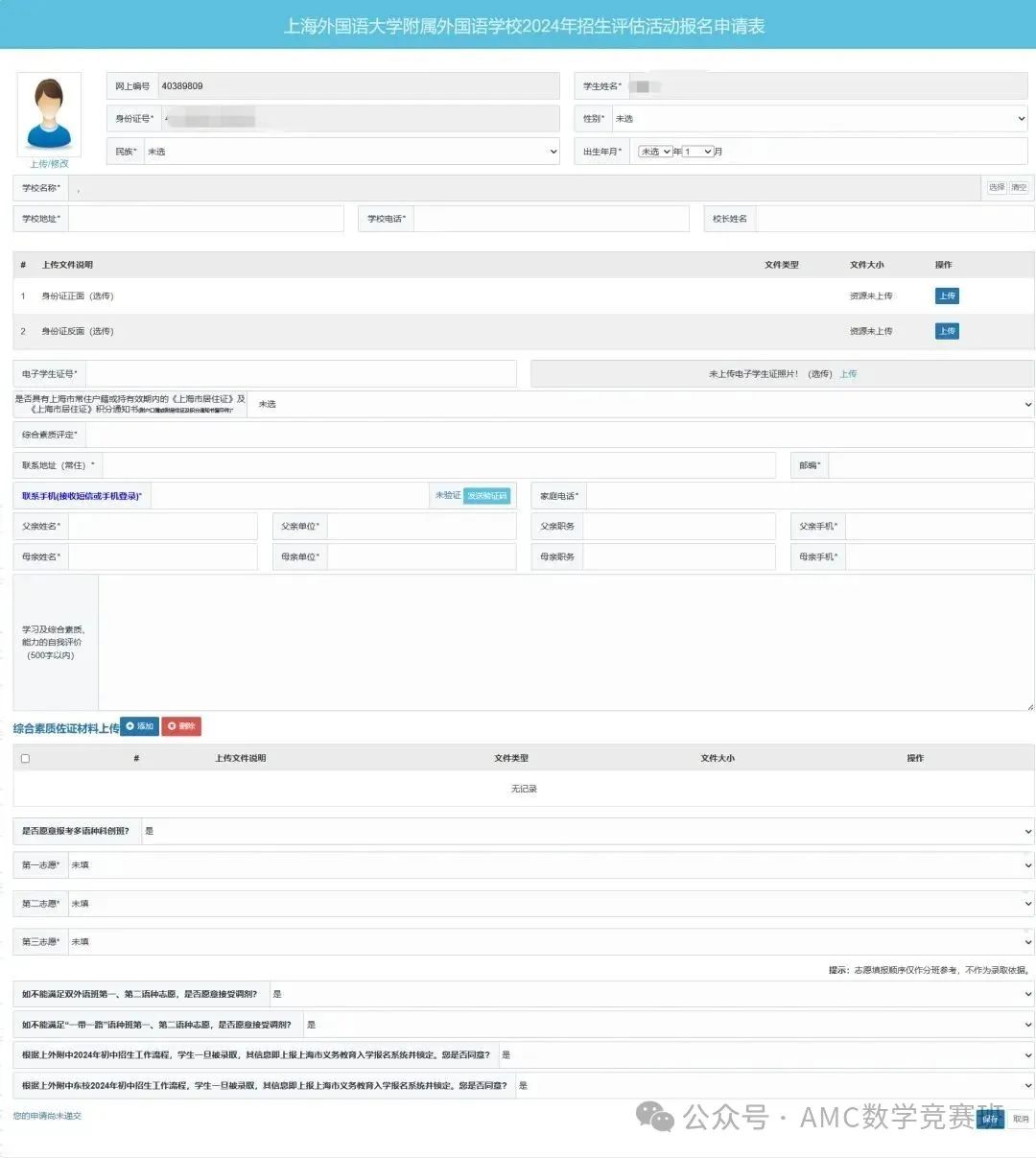Open the birth year 未选 dropdown
The image size is (1036, 1158).
[x=655, y=152]
